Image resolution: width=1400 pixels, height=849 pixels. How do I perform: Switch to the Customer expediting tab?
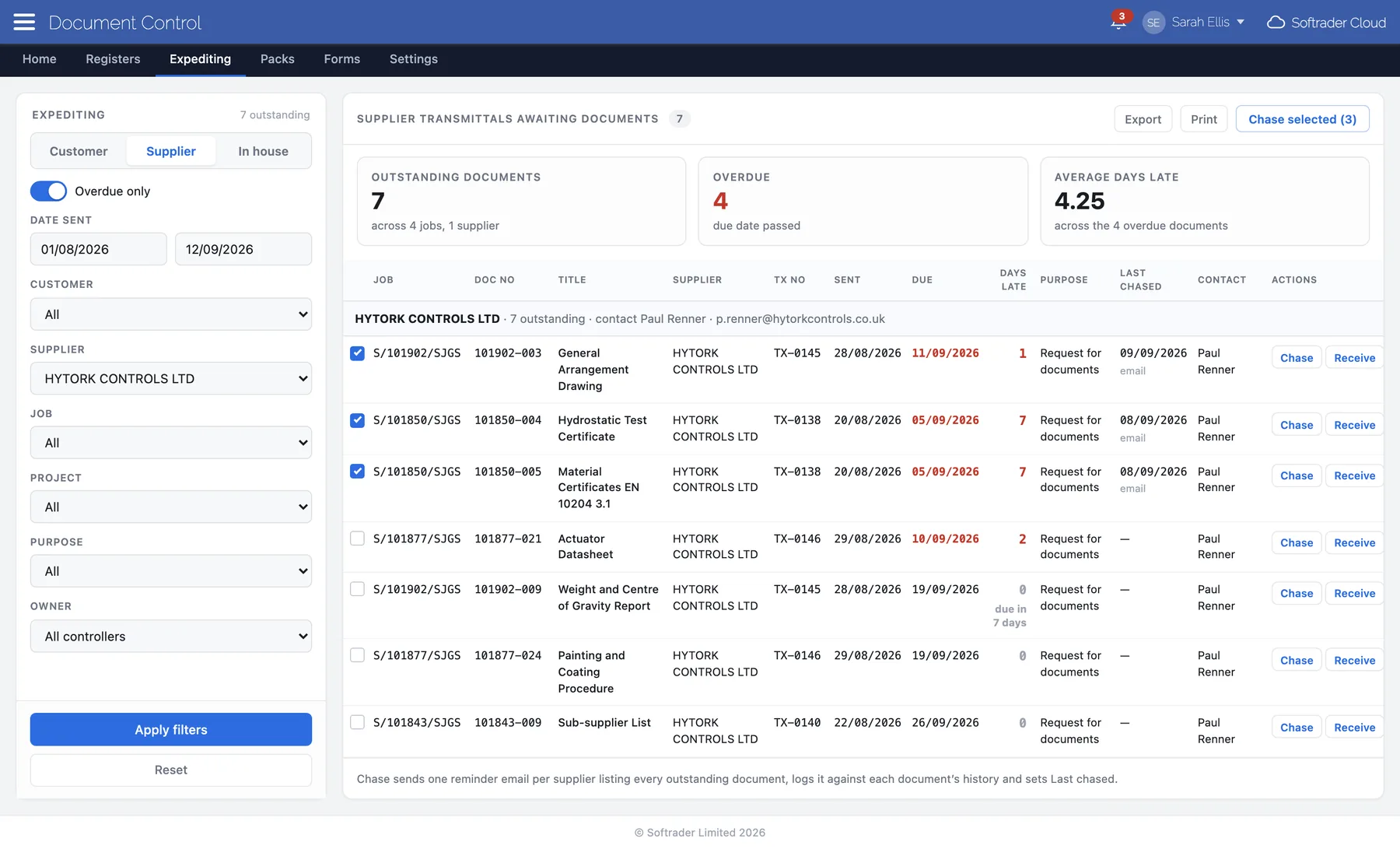[79, 151]
